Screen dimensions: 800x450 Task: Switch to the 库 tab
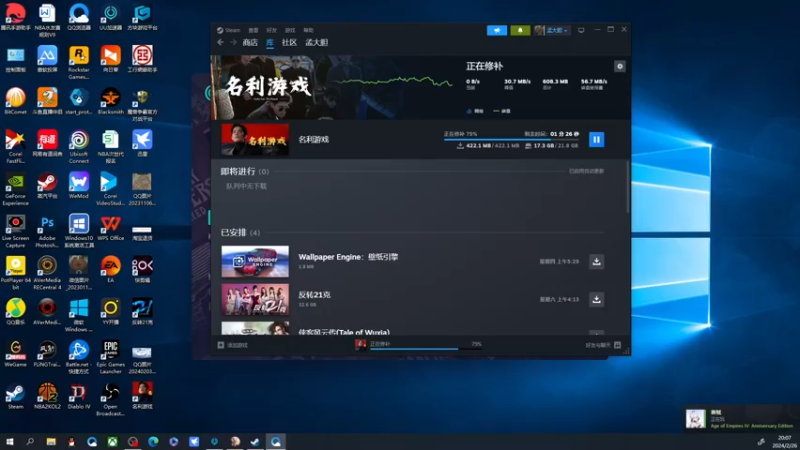pyautogui.click(x=270, y=42)
